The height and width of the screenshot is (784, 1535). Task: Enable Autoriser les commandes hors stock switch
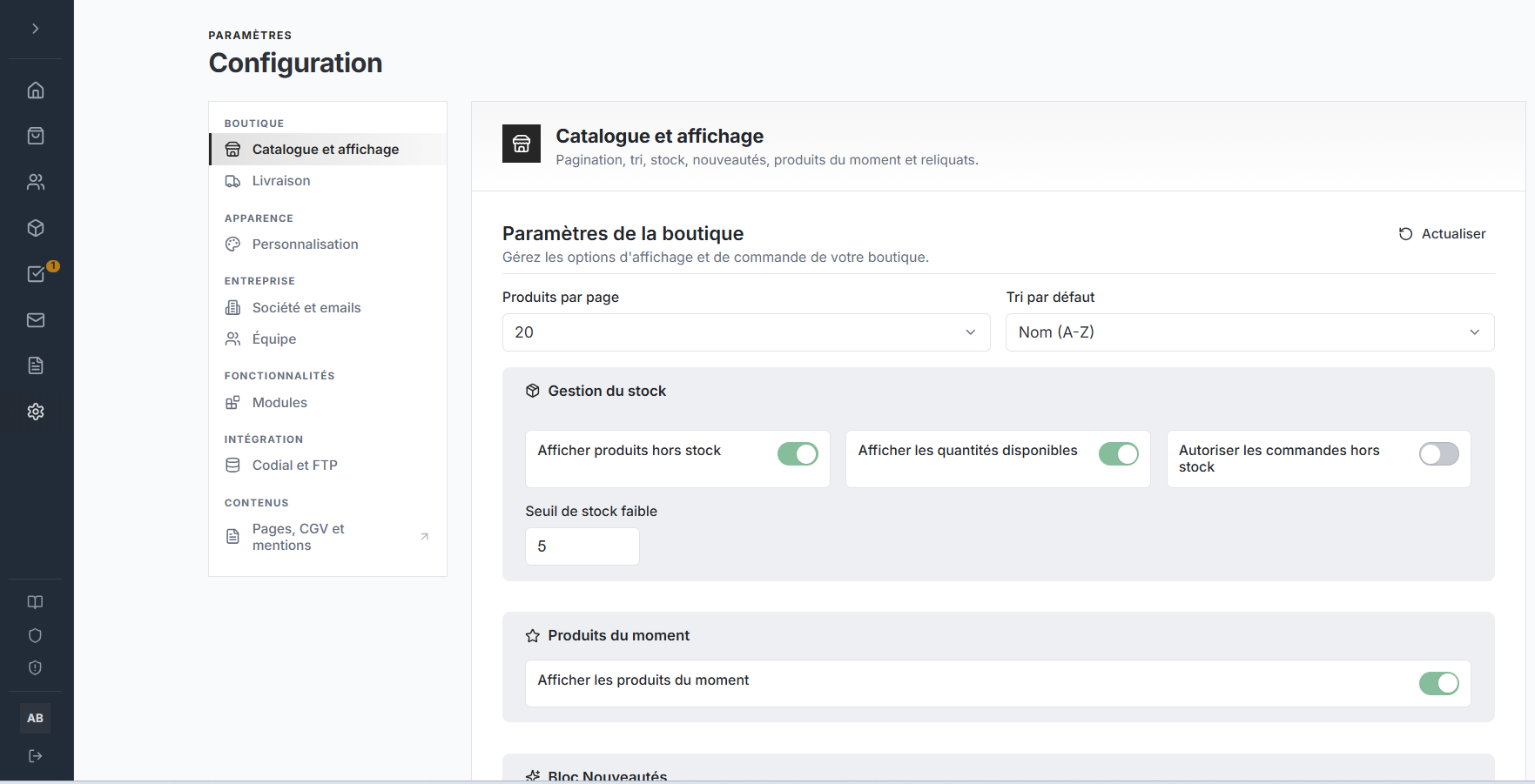pyautogui.click(x=1439, y=454)
